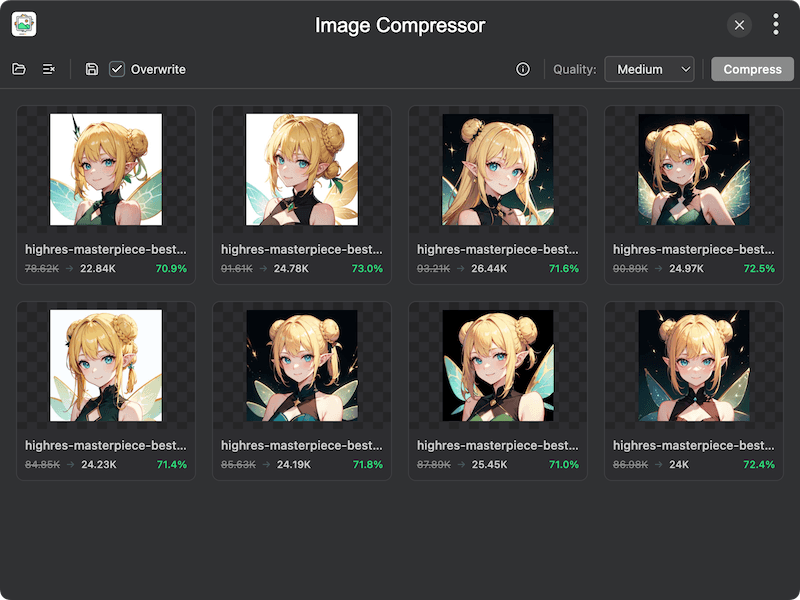Viewport: 800px width, 600px height.
Task: Open the info panel
Action: coord(521,69)
